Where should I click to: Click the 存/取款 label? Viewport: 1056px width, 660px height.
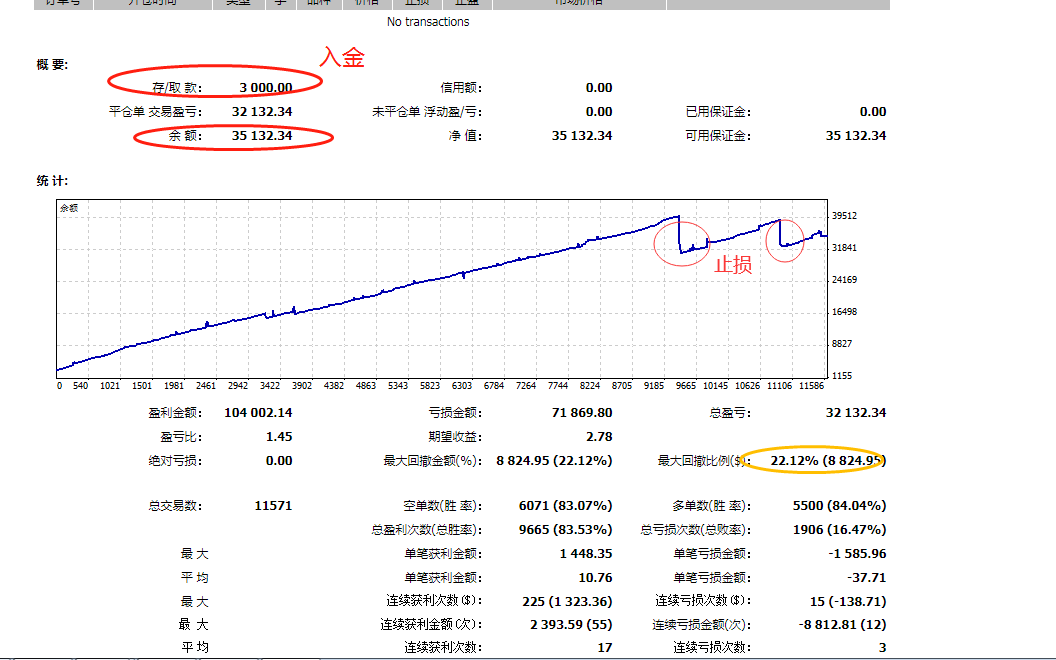click(176, 88)
